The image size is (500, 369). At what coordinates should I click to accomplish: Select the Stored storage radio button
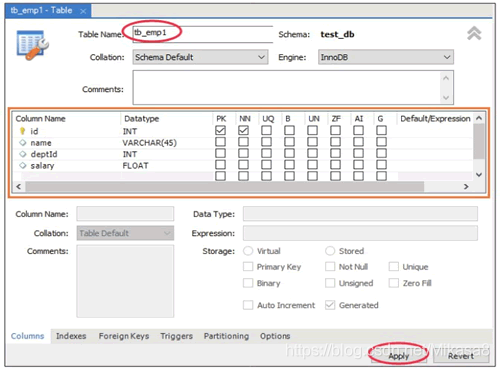330,251
